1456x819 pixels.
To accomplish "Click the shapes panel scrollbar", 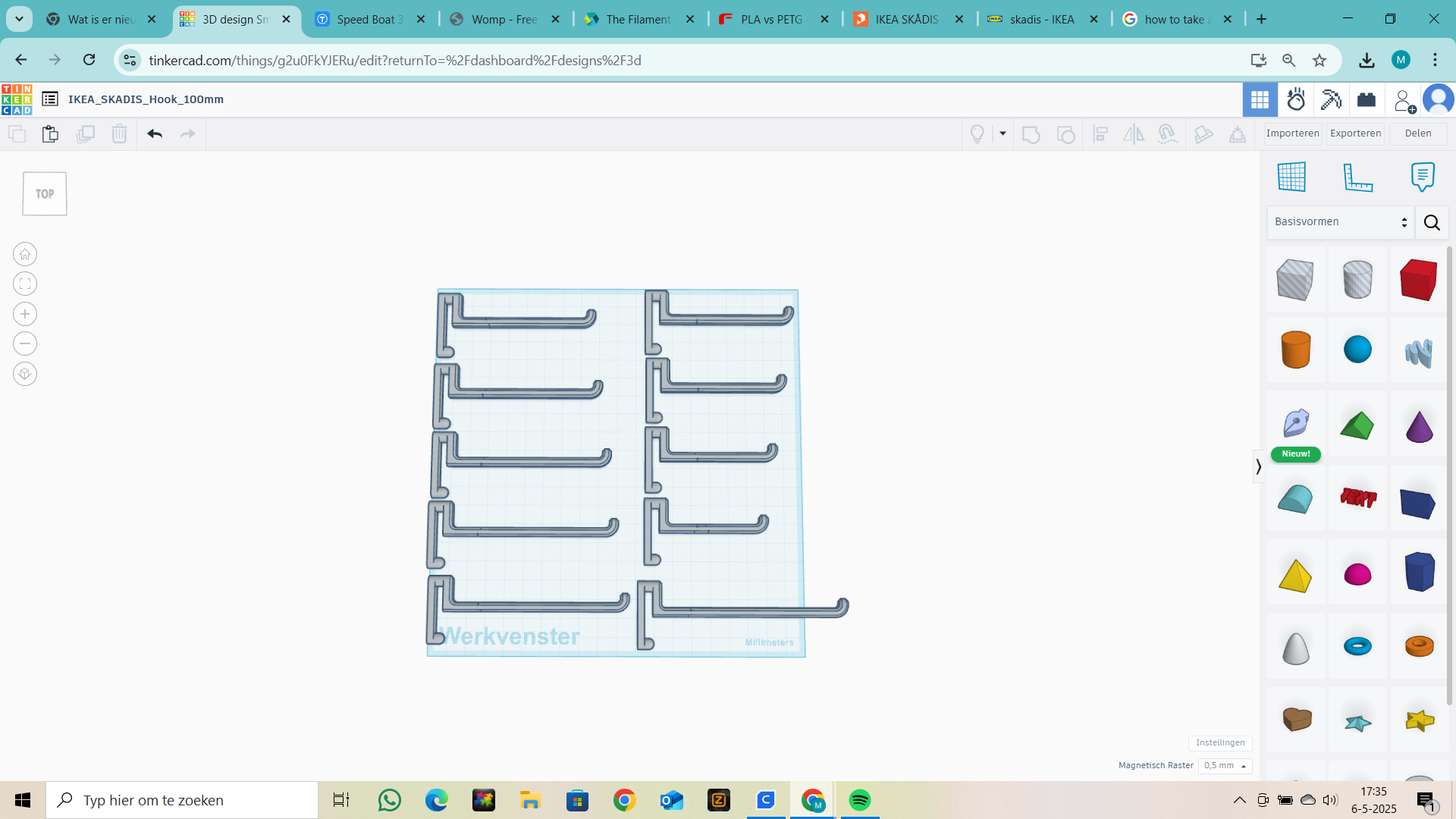I will (1451, 478).
